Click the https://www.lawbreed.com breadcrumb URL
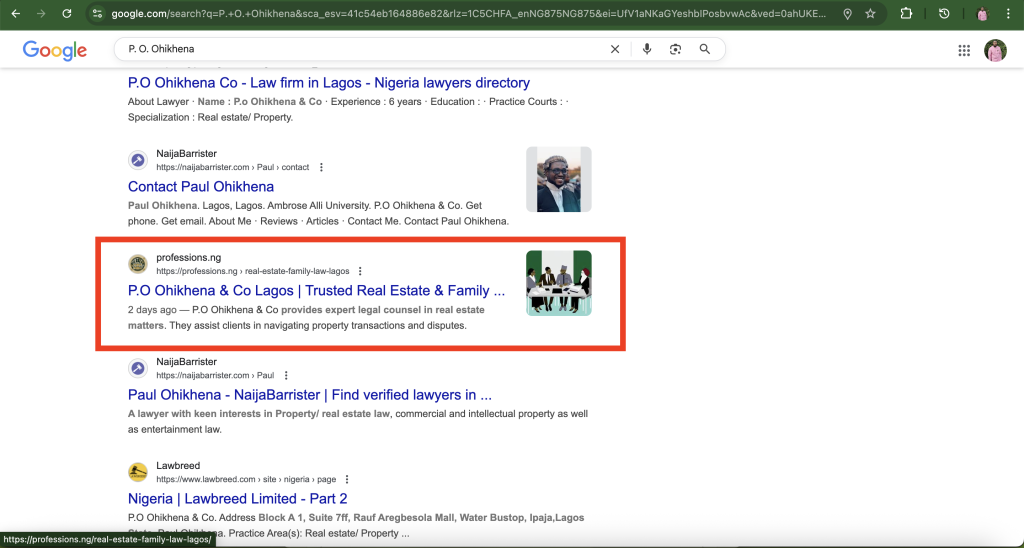Screen dimensions: 1024x548 (x=246, y=479)
